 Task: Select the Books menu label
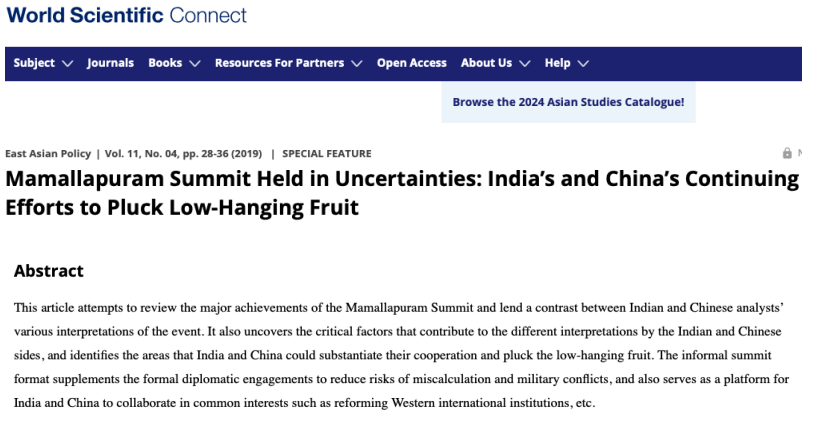click(x=165, y=63)
